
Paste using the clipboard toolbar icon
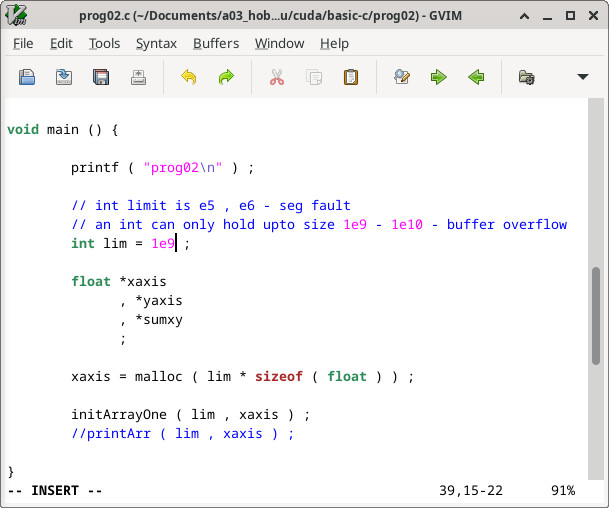[351, 77]
